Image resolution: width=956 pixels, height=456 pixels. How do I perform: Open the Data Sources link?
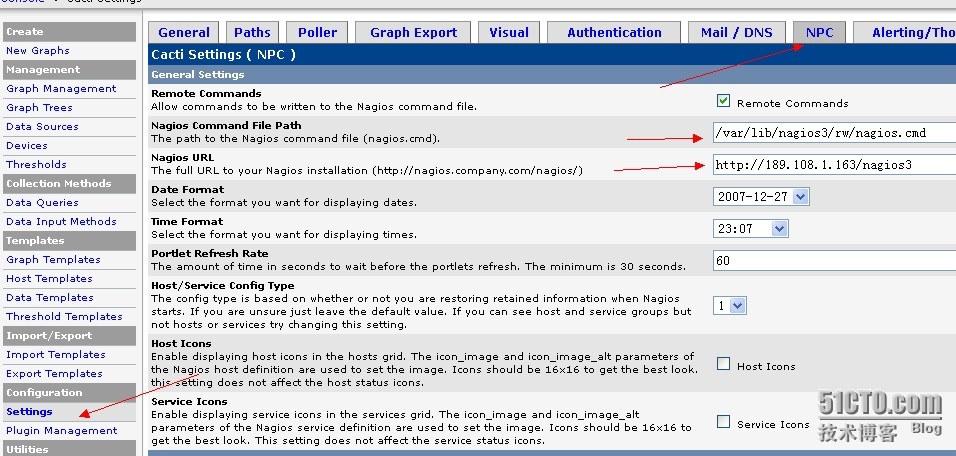click(x=42, y=127)
